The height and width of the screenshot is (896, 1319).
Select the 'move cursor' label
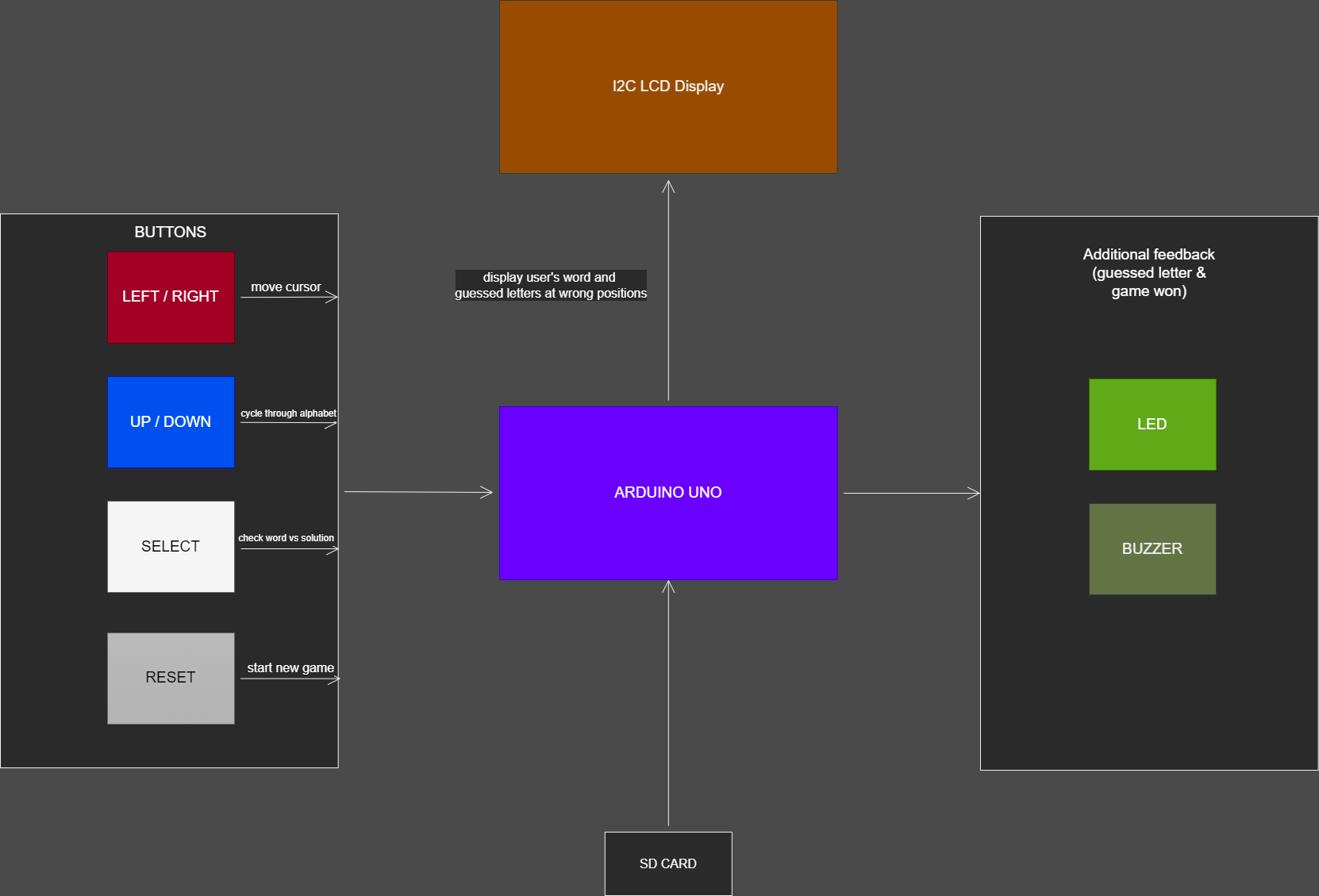(x=286, y=287)
